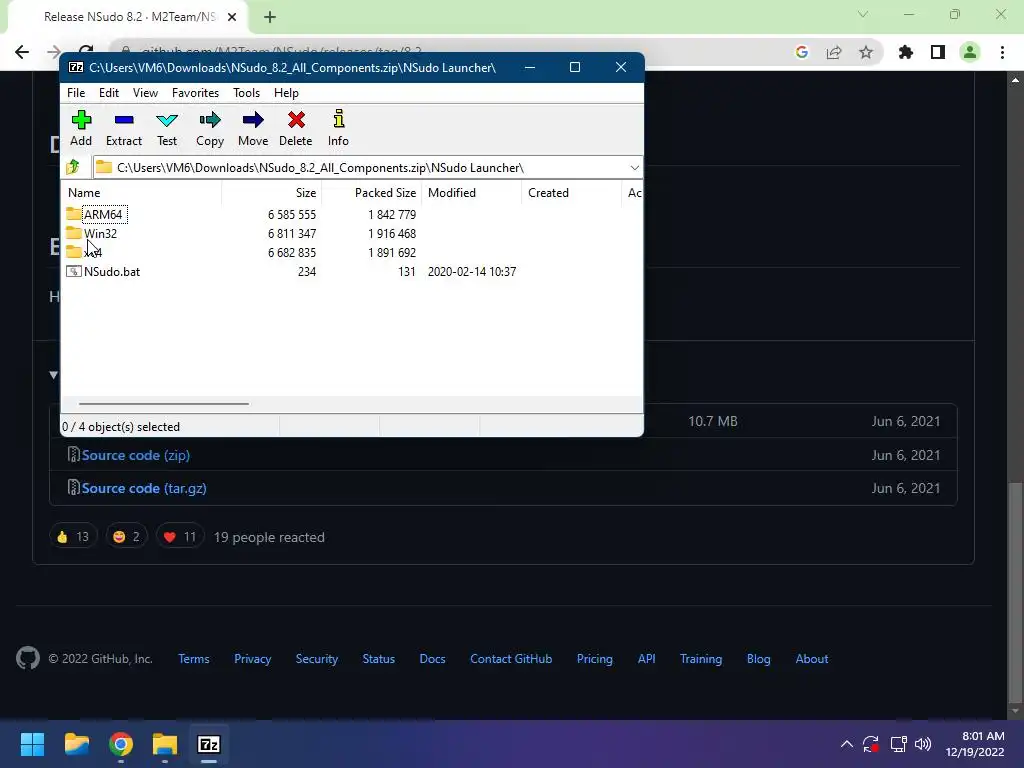Open the Security footer link

(317, 659)
